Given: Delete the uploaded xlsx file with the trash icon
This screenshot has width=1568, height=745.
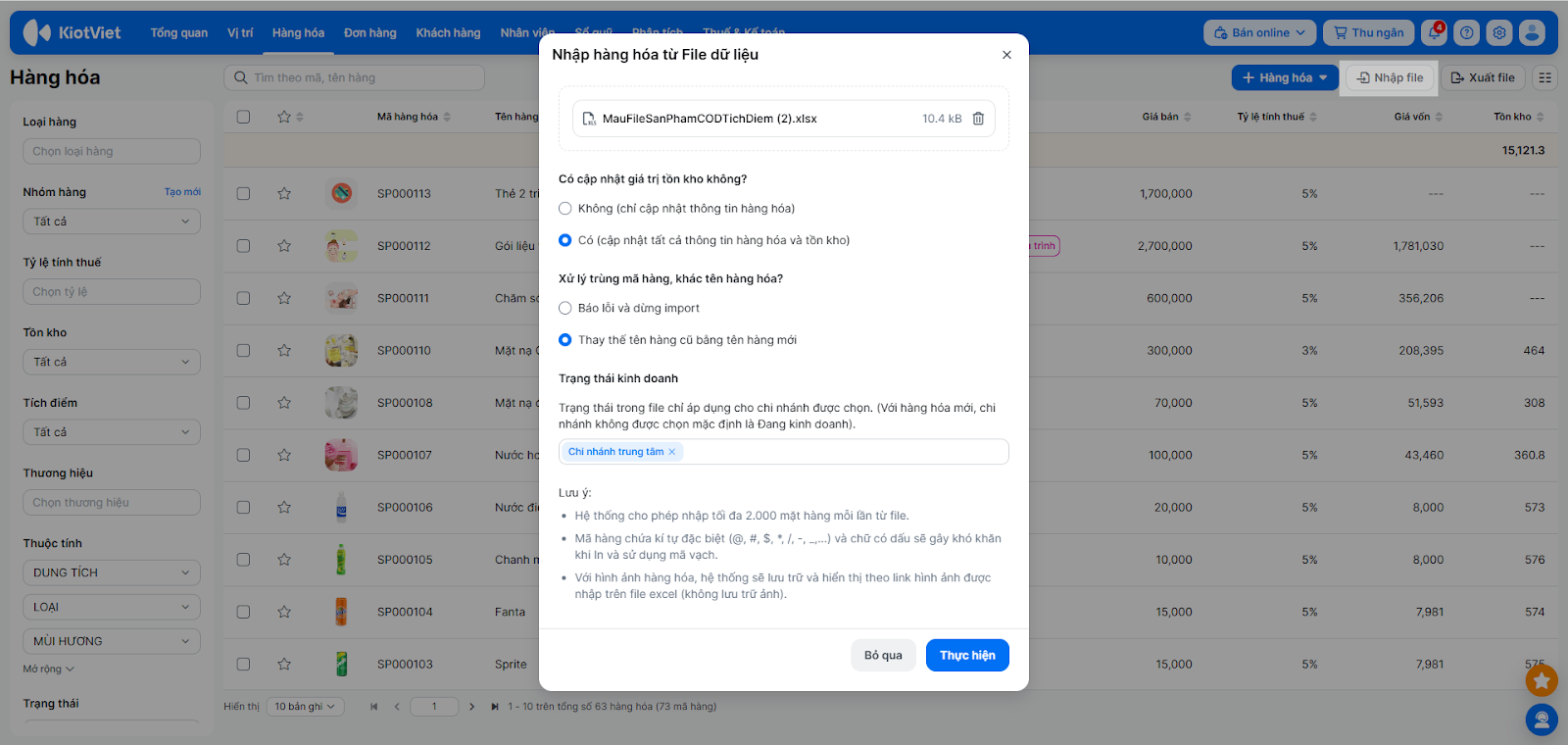Looking at the screenshot, I should [x=978, y=119].
